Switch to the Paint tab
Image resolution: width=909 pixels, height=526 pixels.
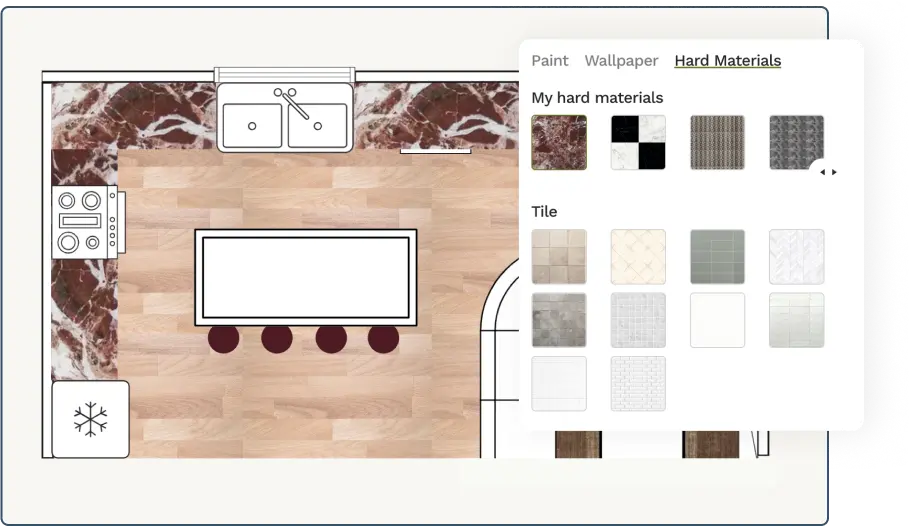[x=550, y=60]
